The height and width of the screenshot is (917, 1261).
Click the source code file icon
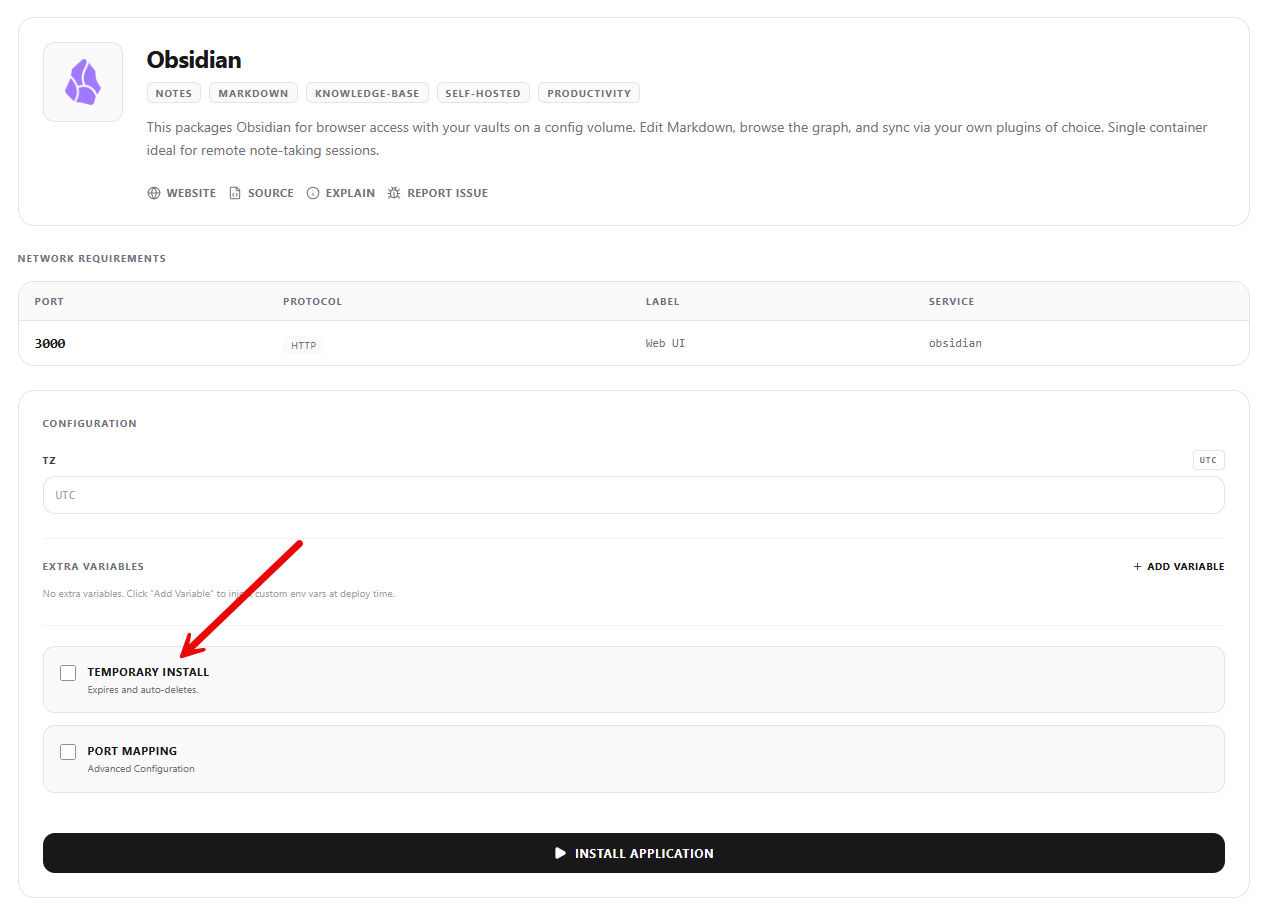pos(235,193)
